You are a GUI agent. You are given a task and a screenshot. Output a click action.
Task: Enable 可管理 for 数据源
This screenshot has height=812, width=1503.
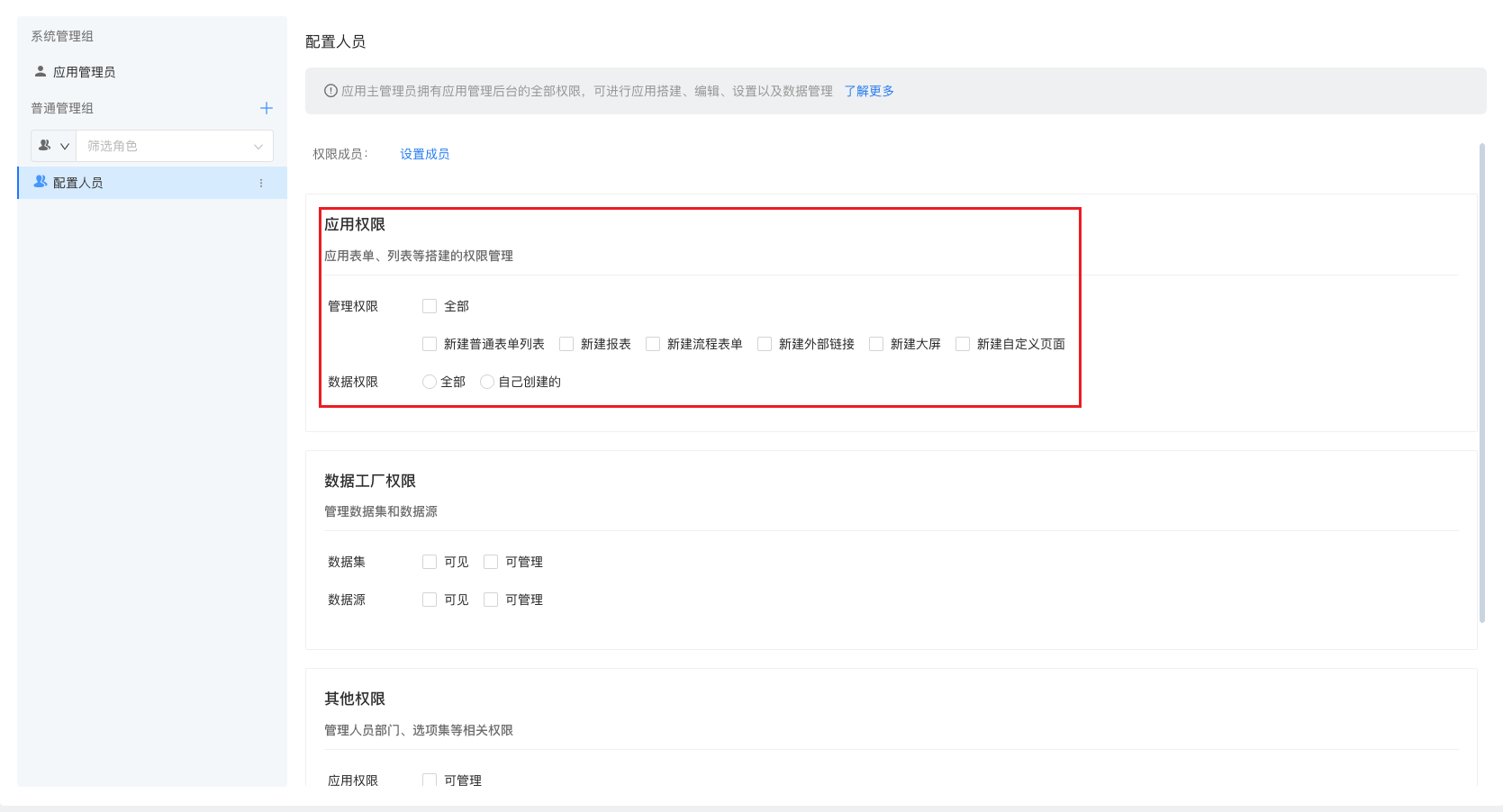point(491,599)
